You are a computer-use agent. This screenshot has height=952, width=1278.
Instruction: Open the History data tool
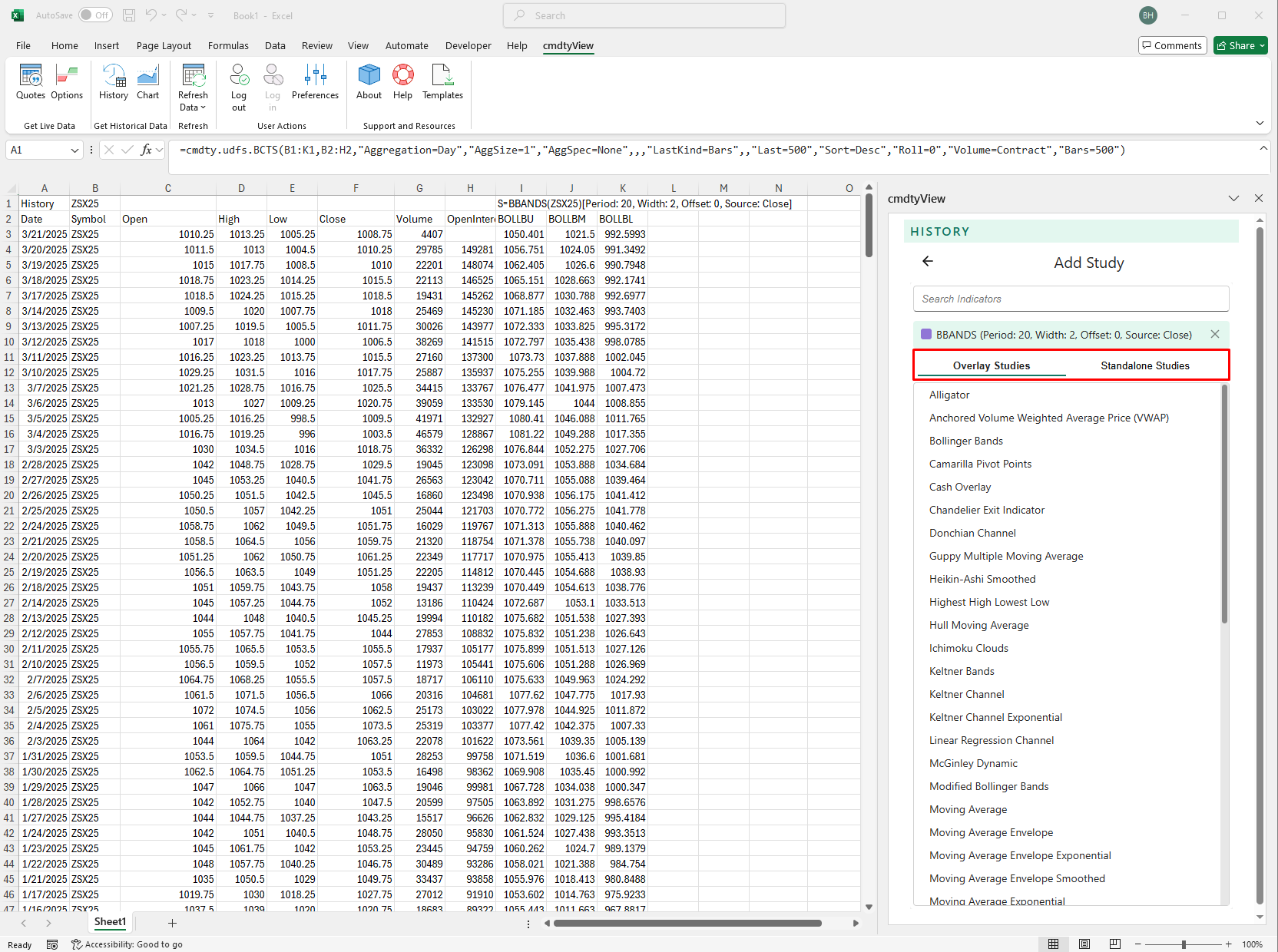click(114, 82)
